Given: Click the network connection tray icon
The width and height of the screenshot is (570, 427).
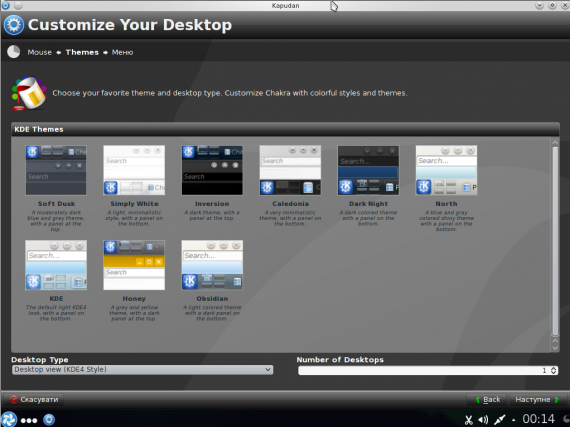Looking at the screenshot, I should (499, 420).
